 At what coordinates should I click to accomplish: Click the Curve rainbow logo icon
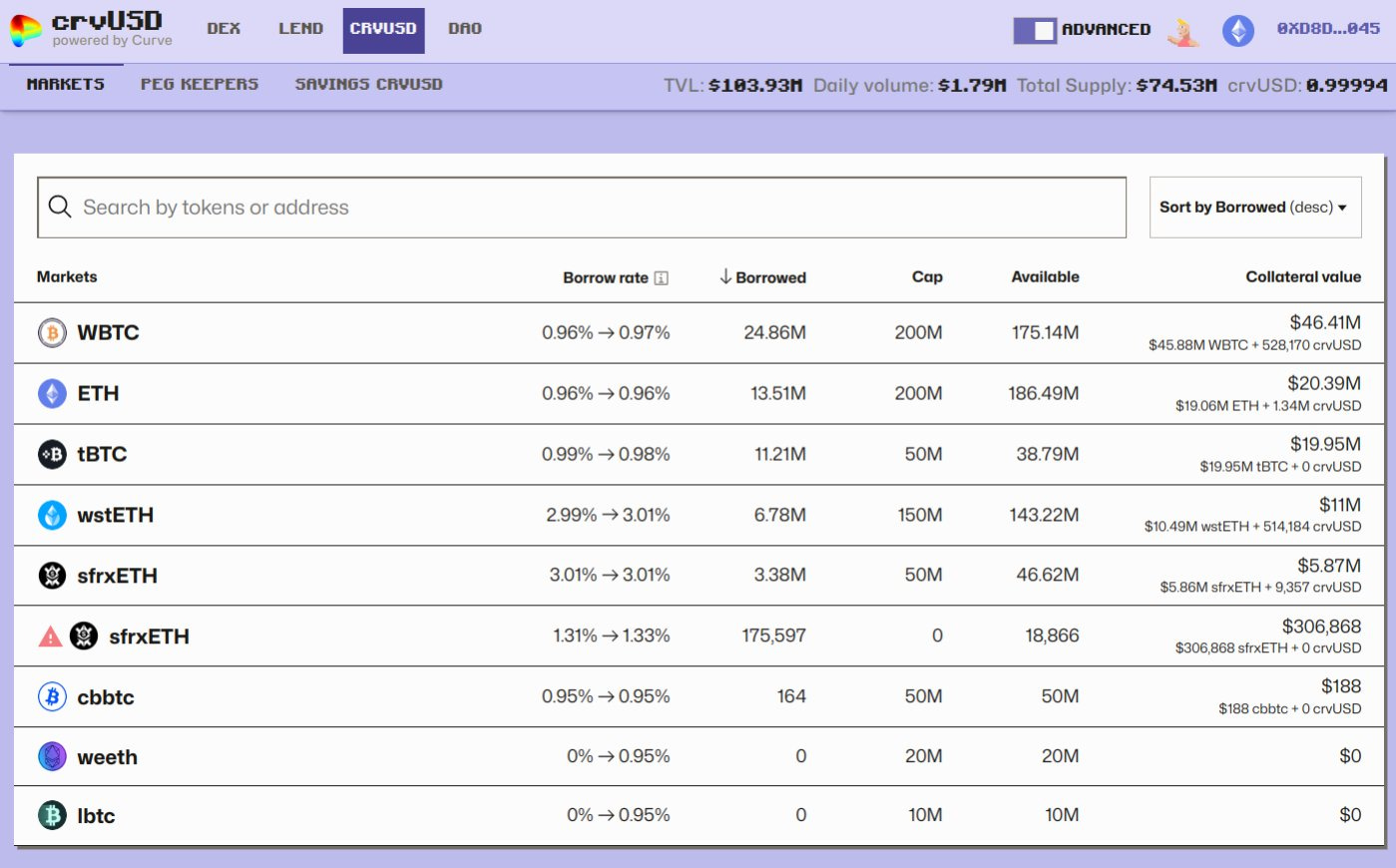25,30
